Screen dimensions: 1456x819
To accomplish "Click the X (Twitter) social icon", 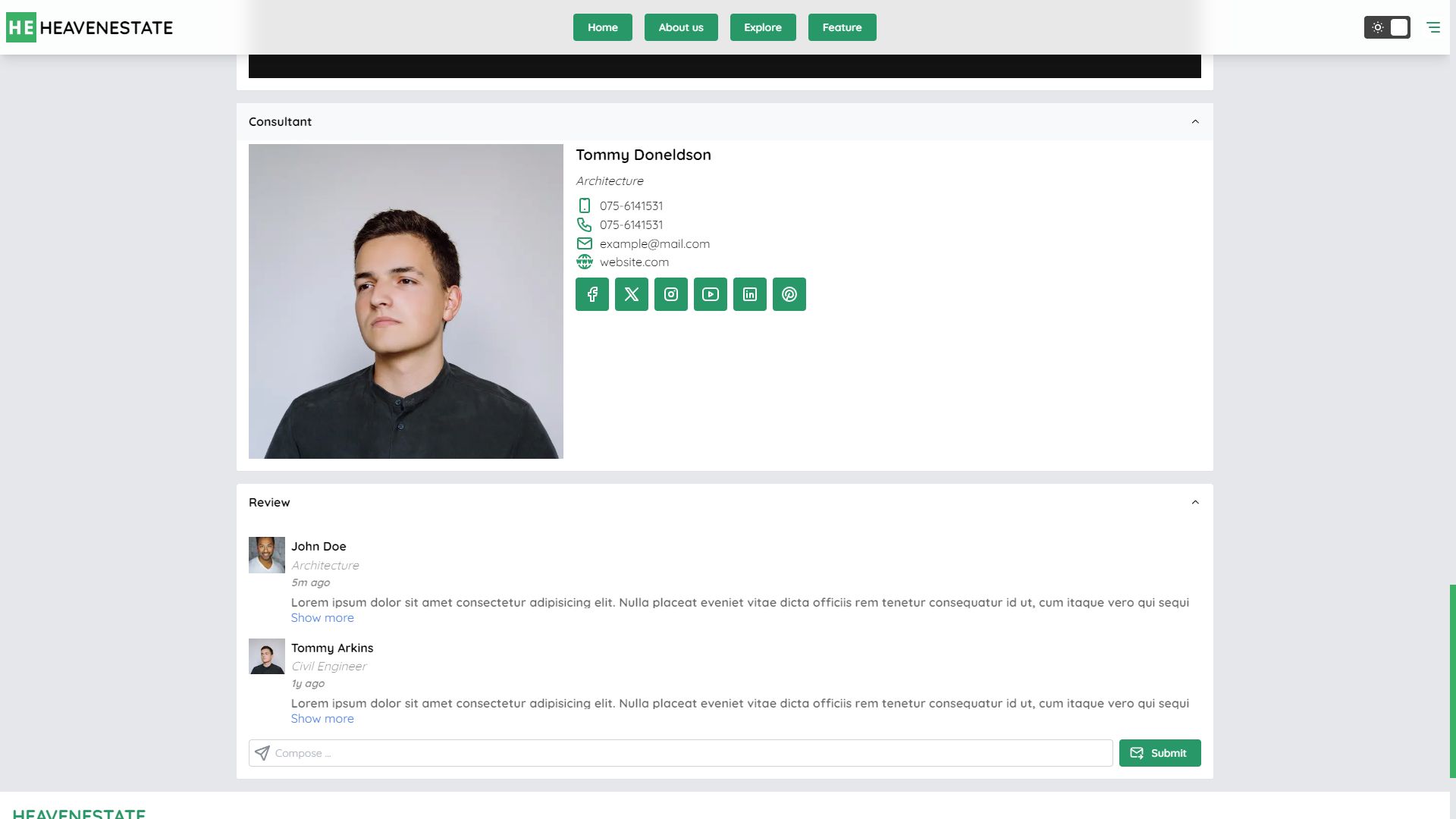I will pos(632,294).
